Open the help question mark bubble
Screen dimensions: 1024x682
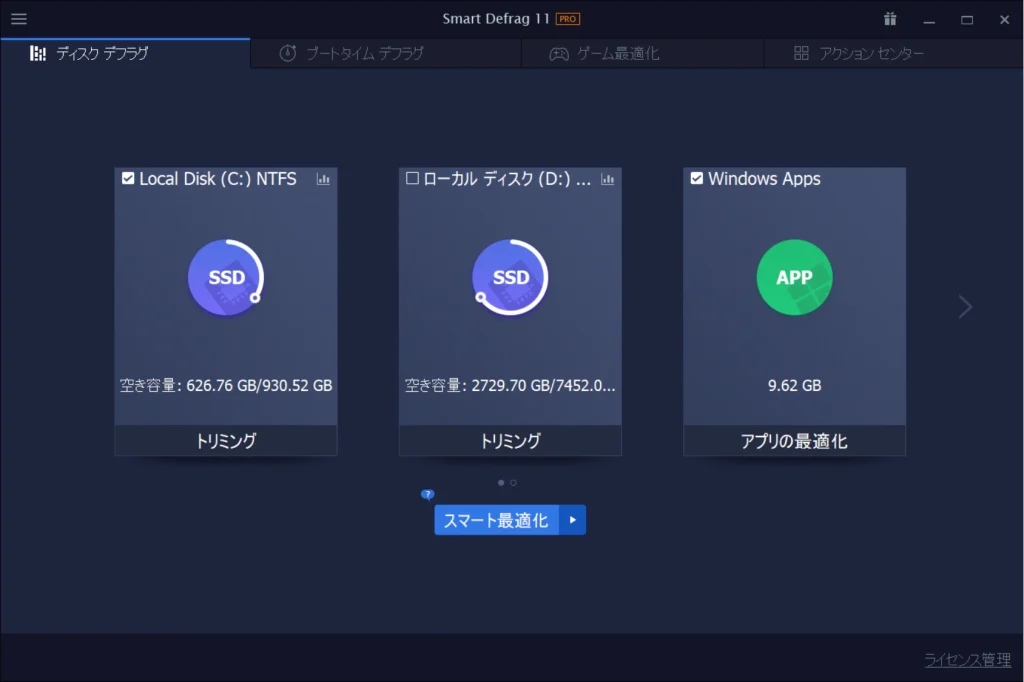pos(428,495)
